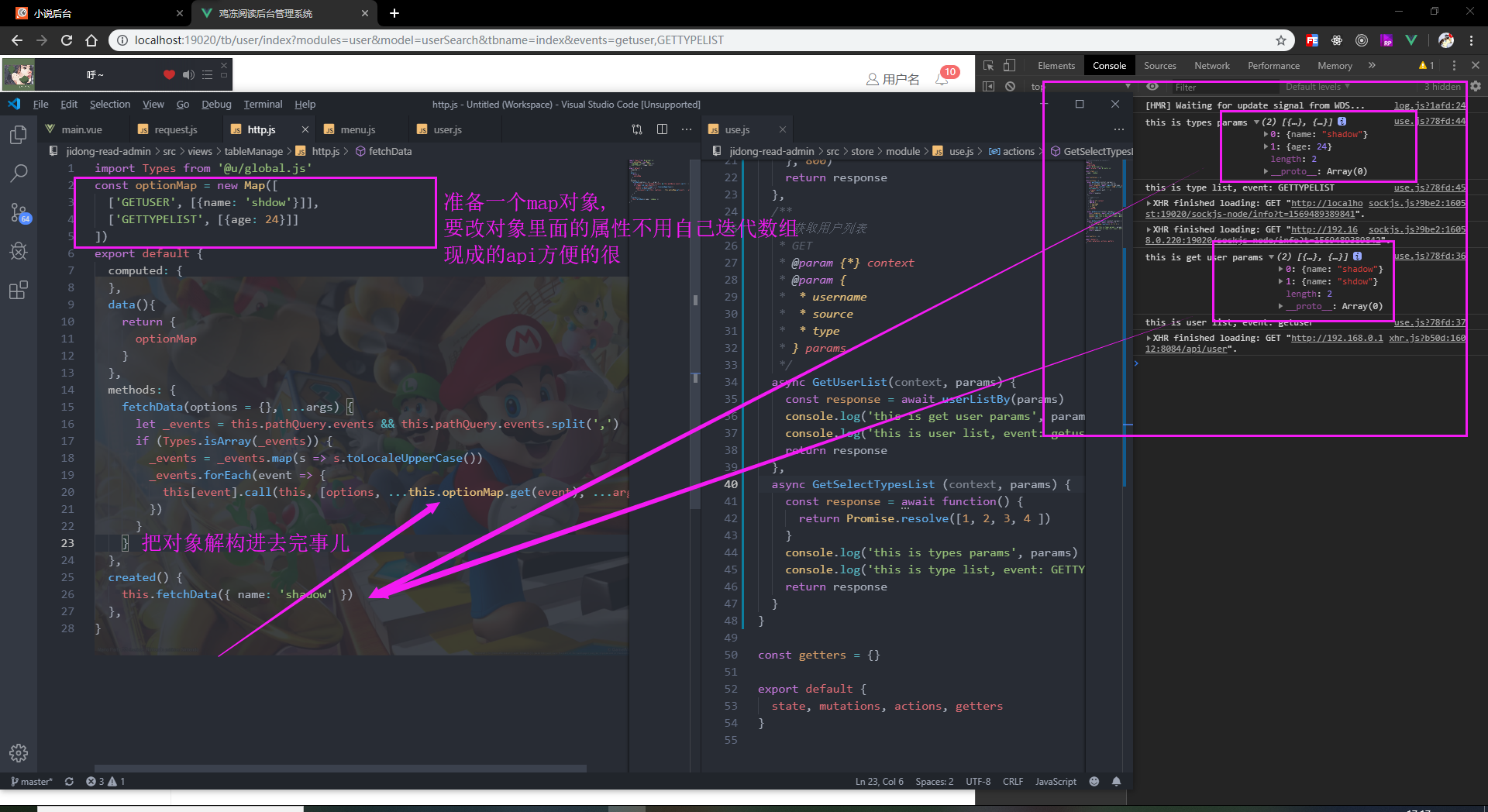
Task: Open the Selection menu in VS Code
Action: coord(110,104)
